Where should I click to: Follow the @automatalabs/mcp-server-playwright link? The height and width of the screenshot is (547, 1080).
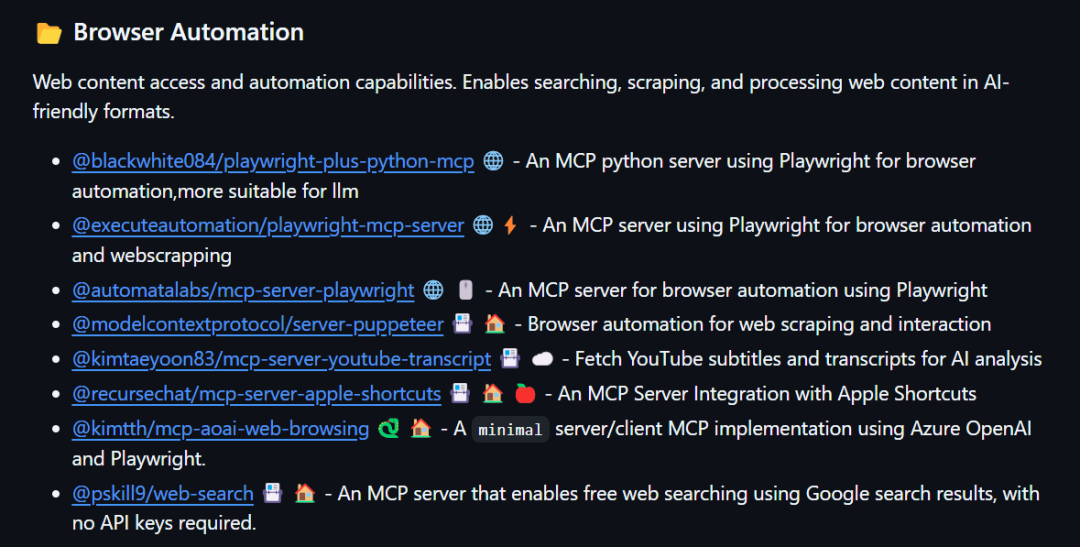pos(243,291)
